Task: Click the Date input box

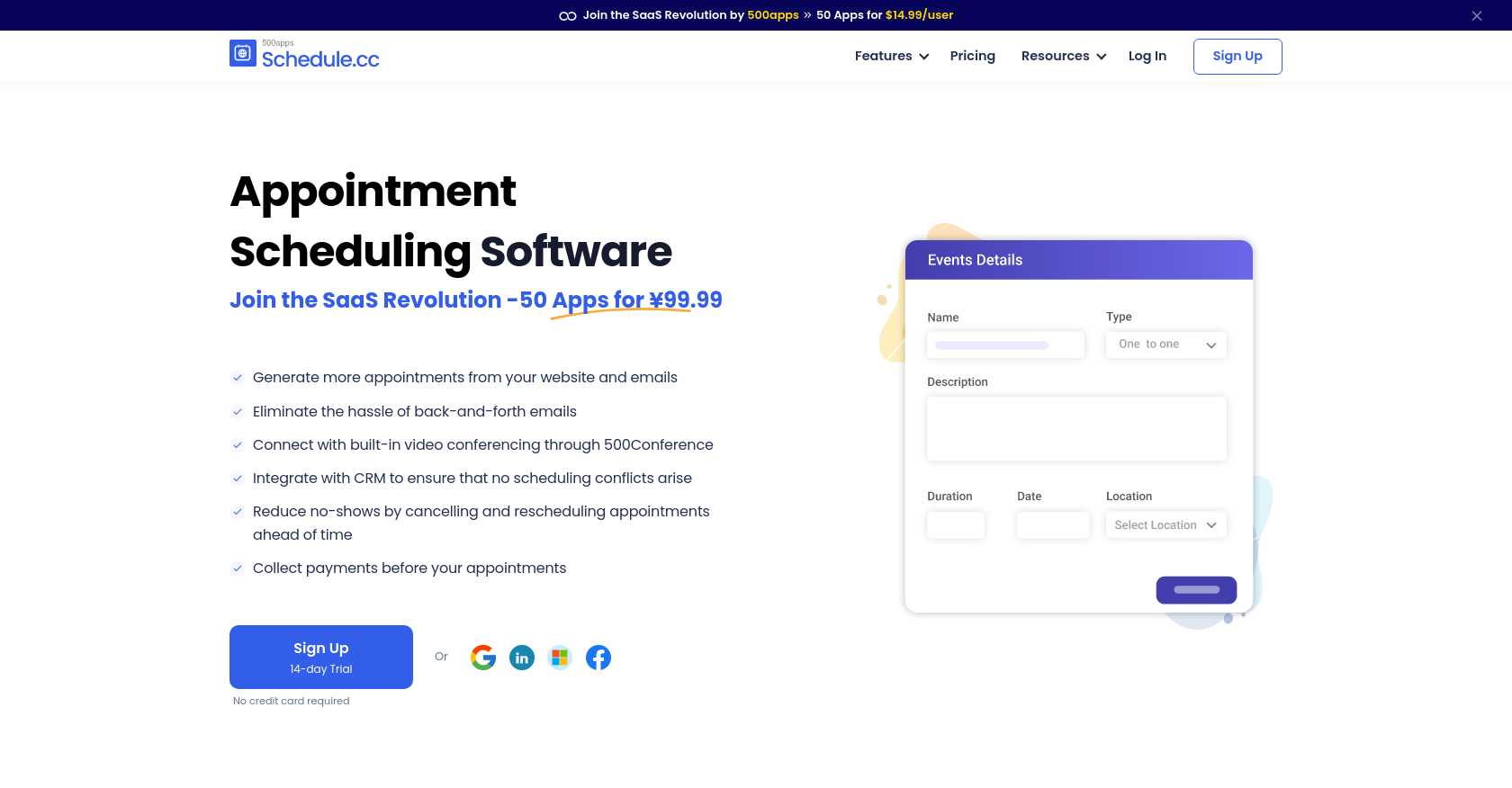Action: pyautogui.click(x=1053, y=525)
